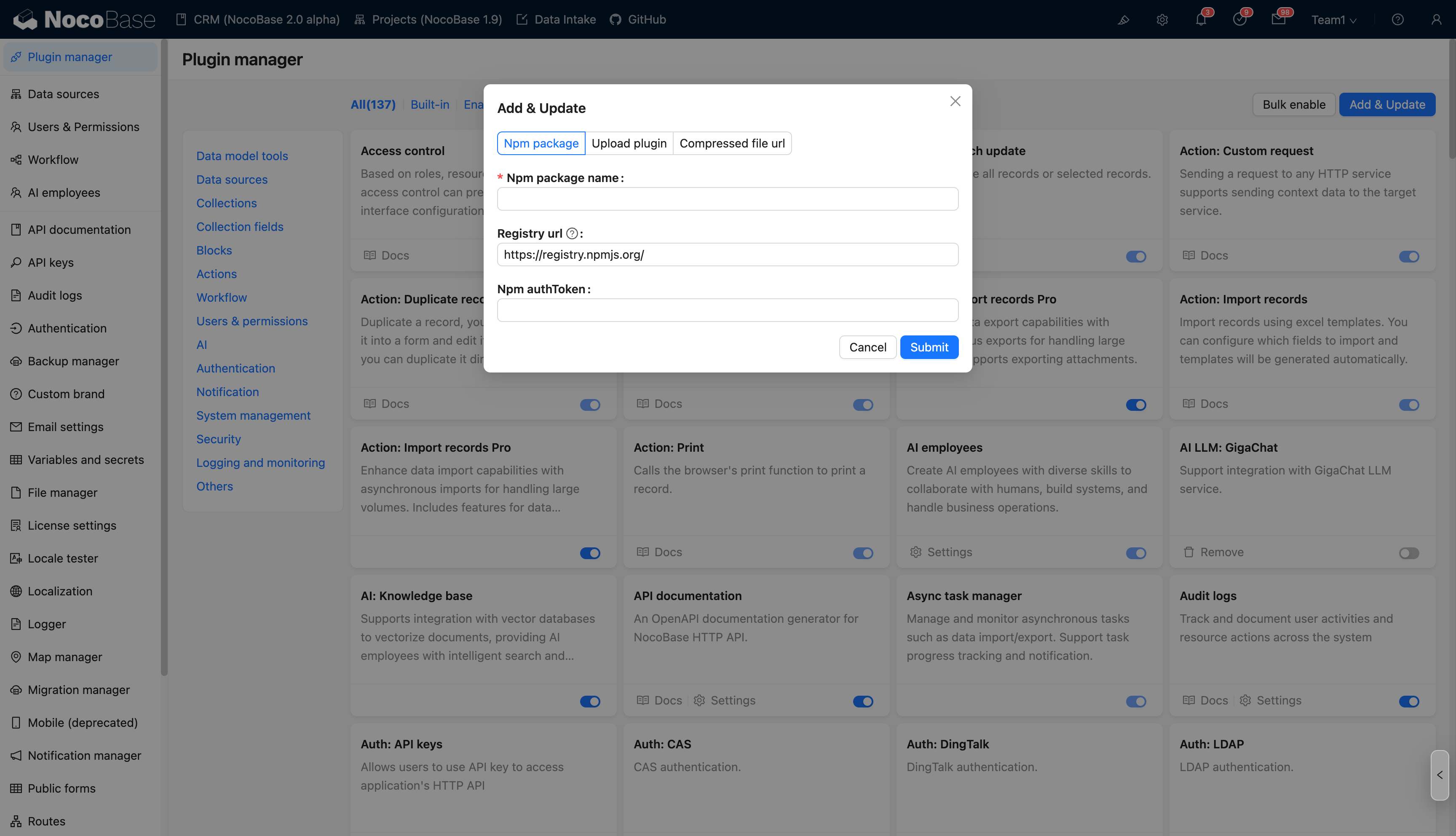Image resolution: width=1456 pixels, height=836 pixels.
Task: Click the help question mark icon in header
Action: coord(1397,20)
